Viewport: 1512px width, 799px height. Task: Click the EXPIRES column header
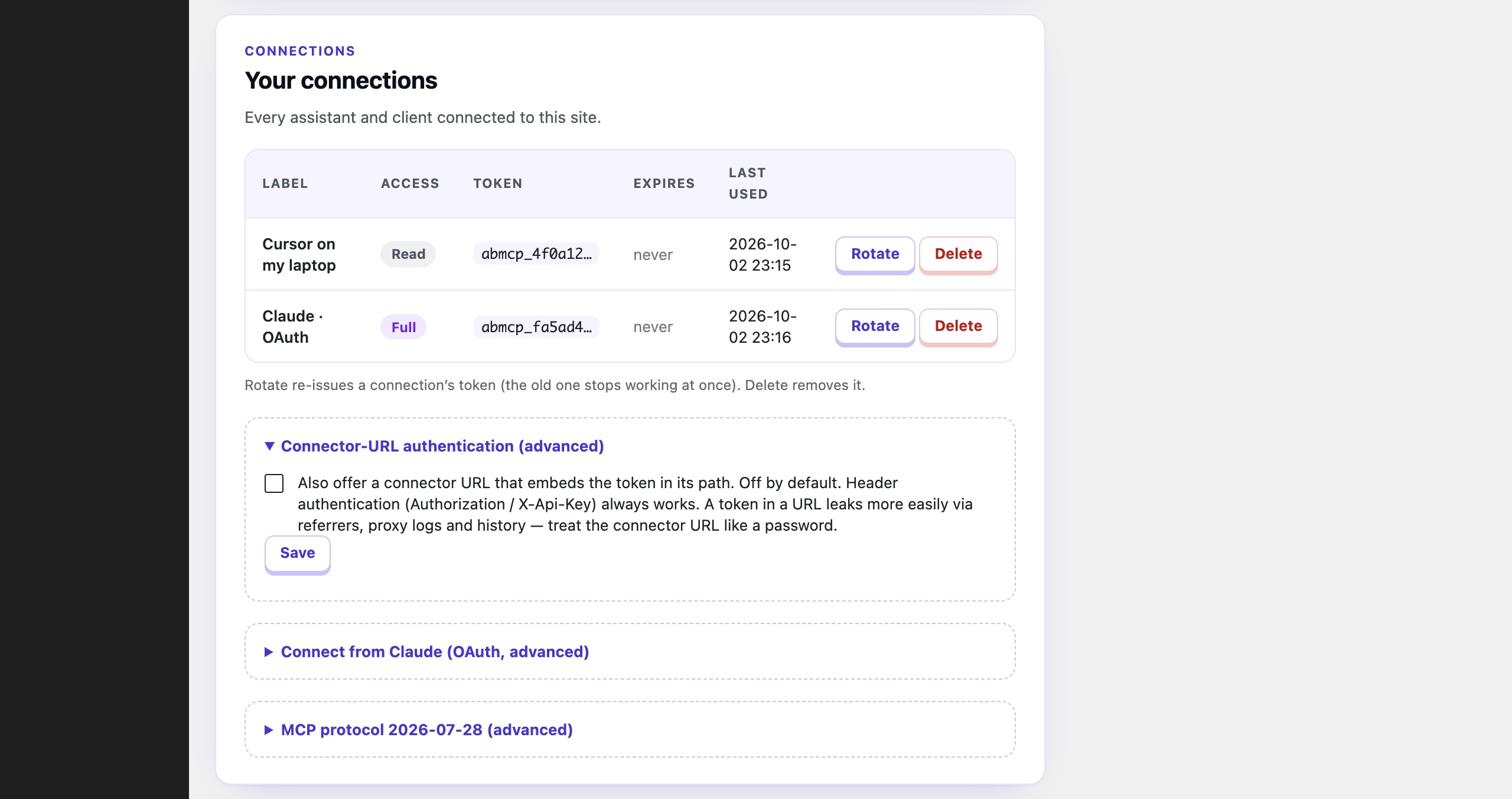tap(664, 184)
